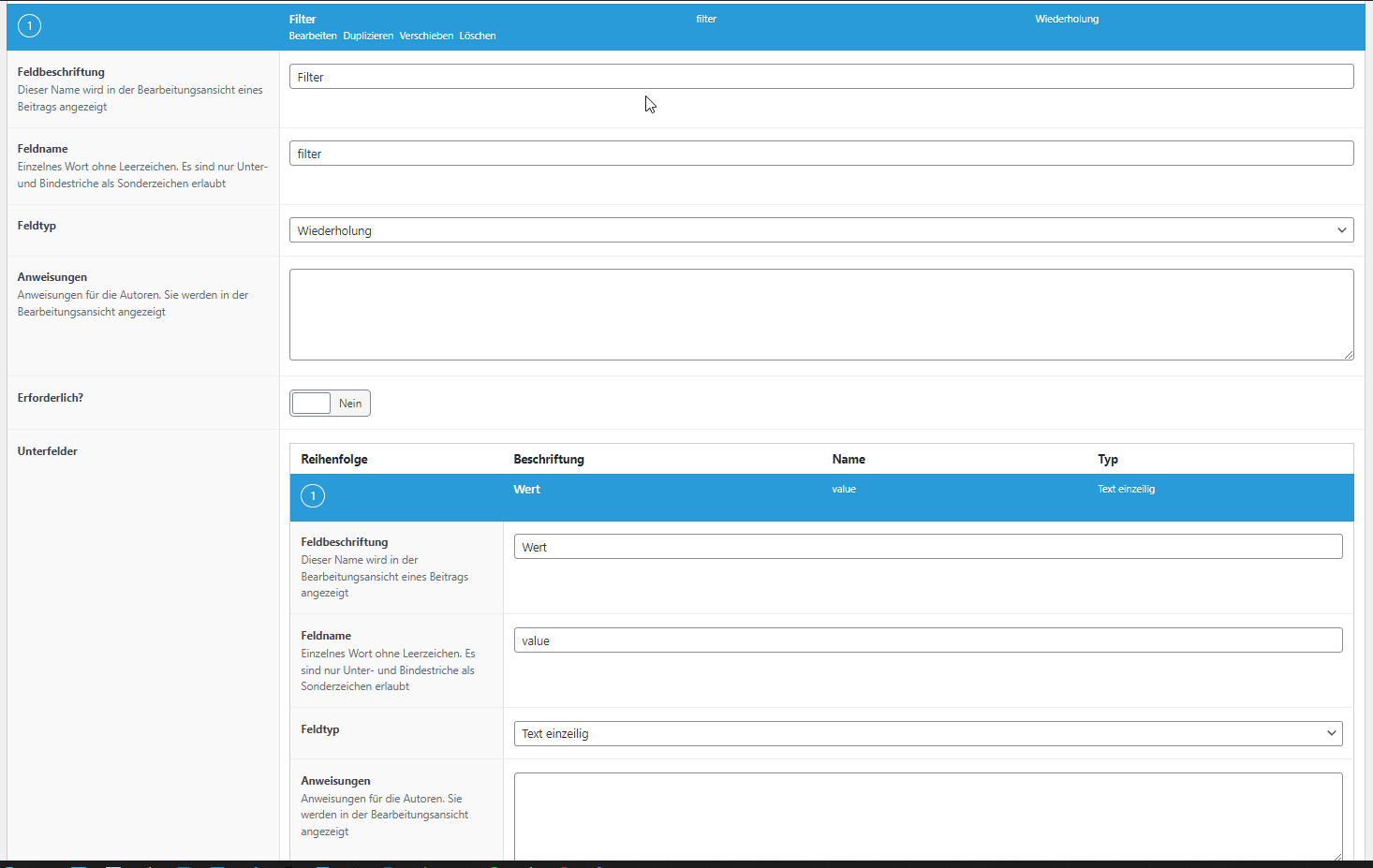The width and height of the screenshot is (1373, 868).
Task: Click the order handle of the Wert subfield
Action: [313, 495]
